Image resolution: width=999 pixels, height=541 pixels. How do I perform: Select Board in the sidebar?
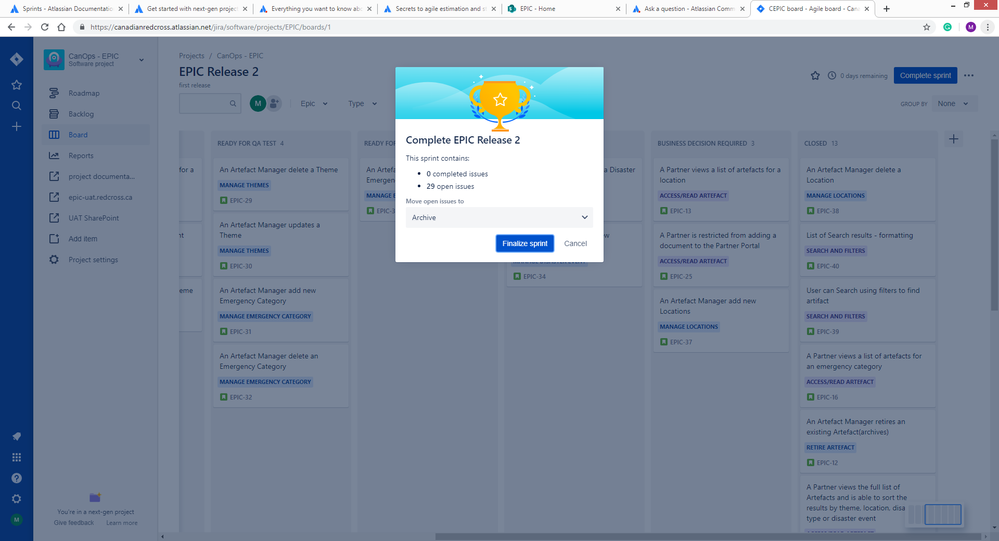coord(97,134)
